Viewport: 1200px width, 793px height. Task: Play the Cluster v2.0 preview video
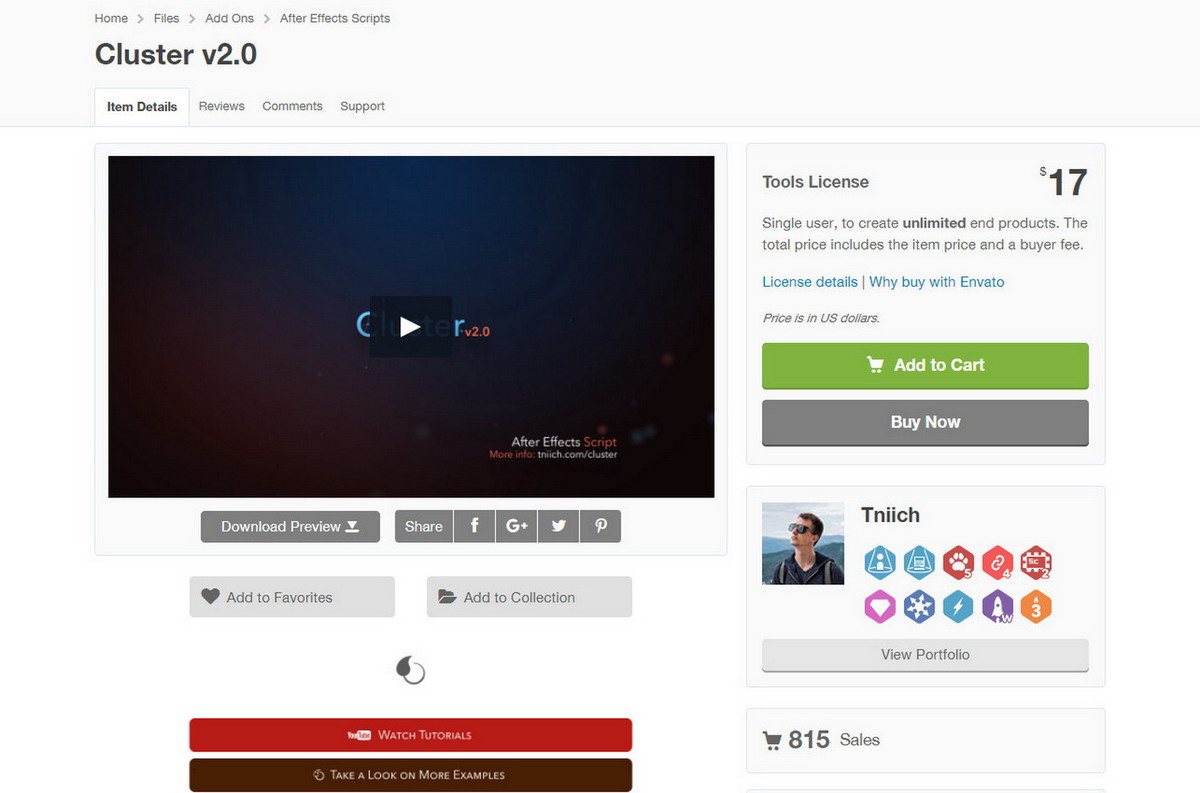(410, 326)
